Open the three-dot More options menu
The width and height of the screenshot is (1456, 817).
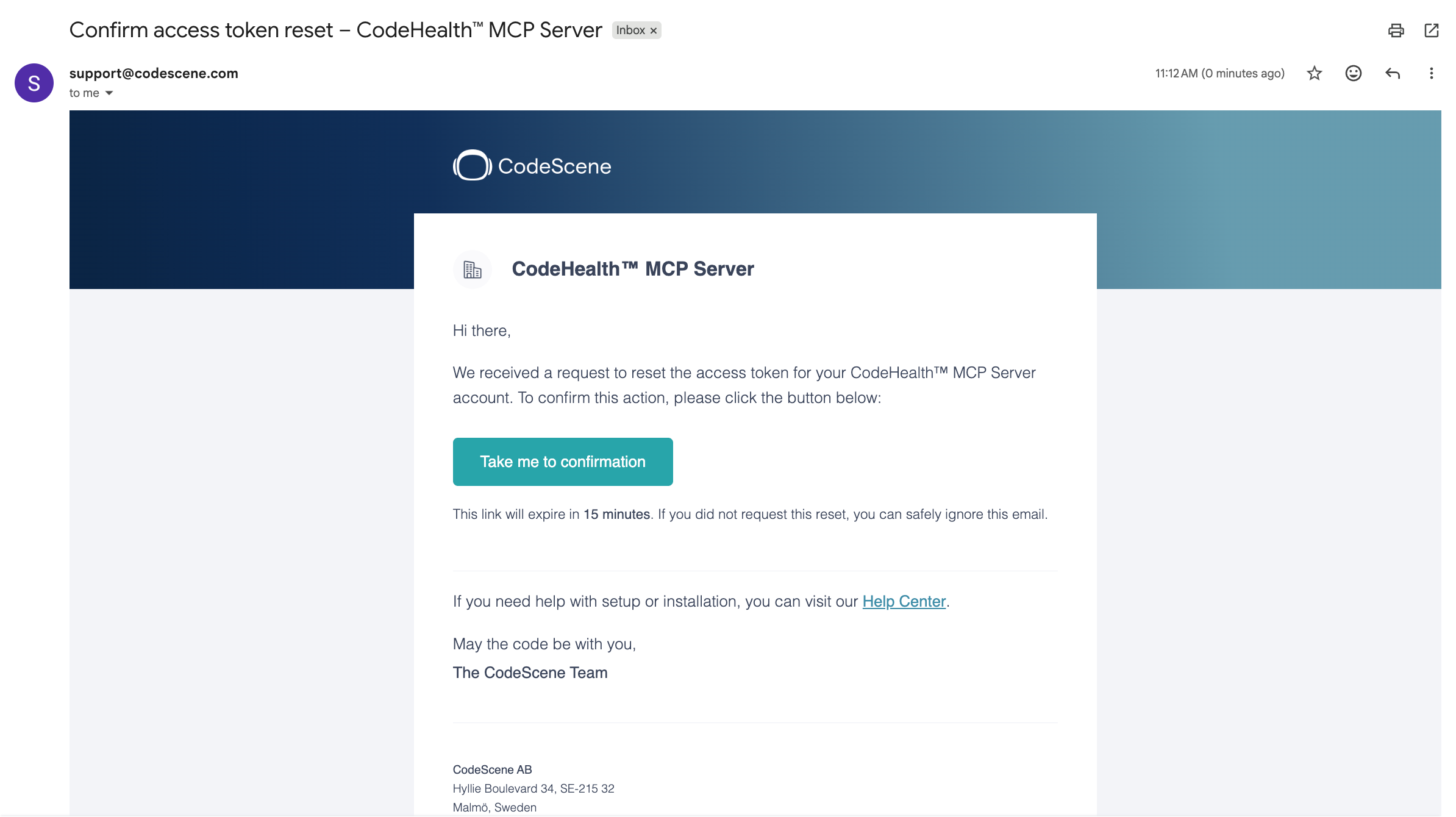point(1431,74)
